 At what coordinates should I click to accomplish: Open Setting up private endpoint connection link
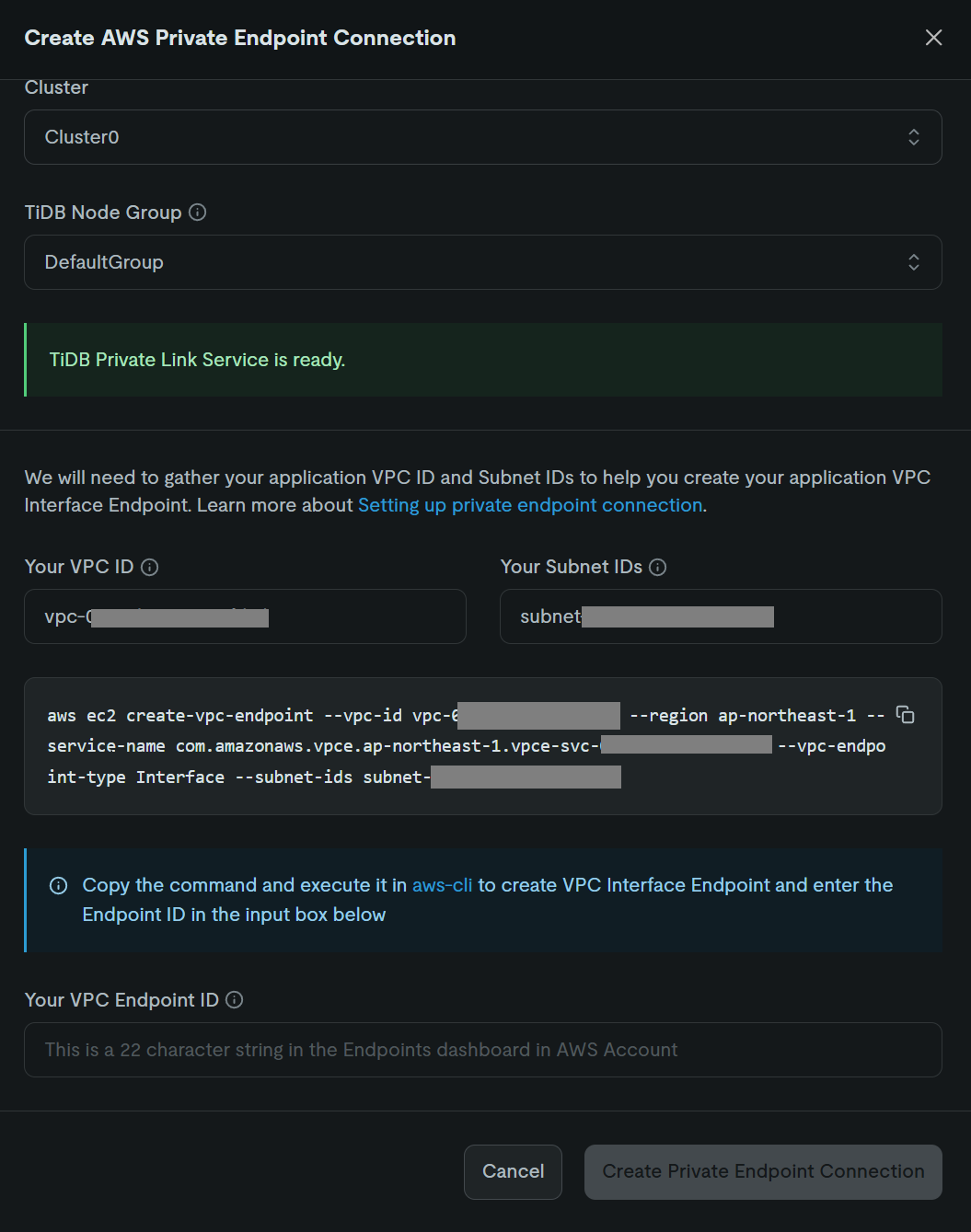(530, 505)
